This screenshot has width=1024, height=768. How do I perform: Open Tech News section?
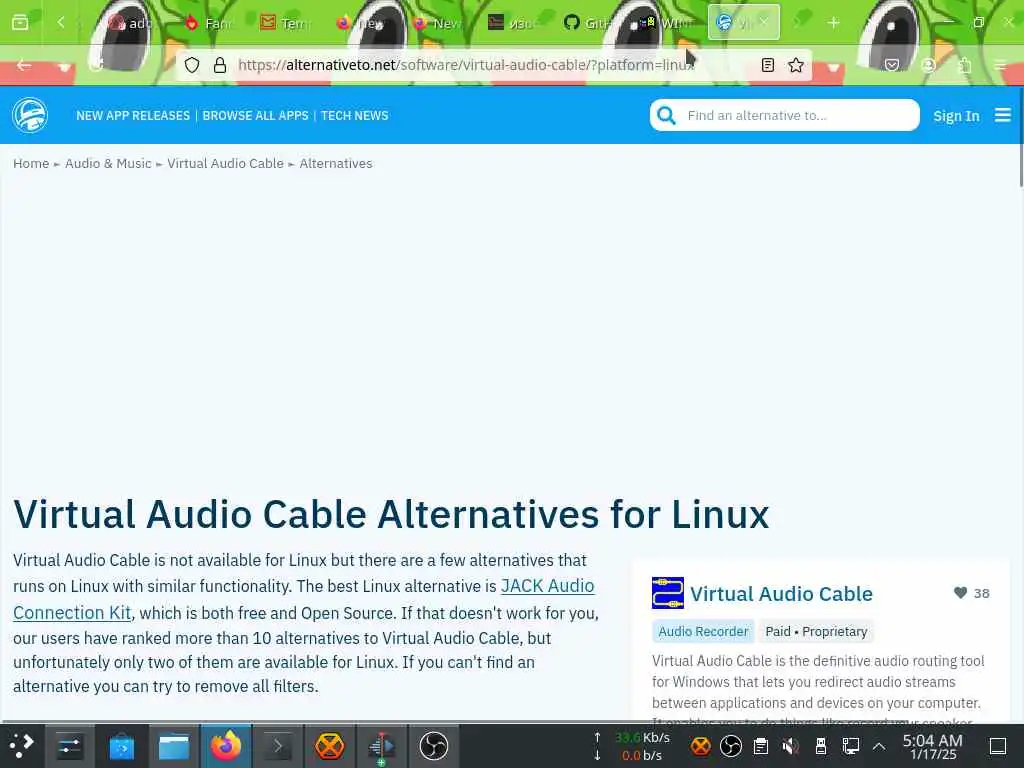tap(355, 116)
